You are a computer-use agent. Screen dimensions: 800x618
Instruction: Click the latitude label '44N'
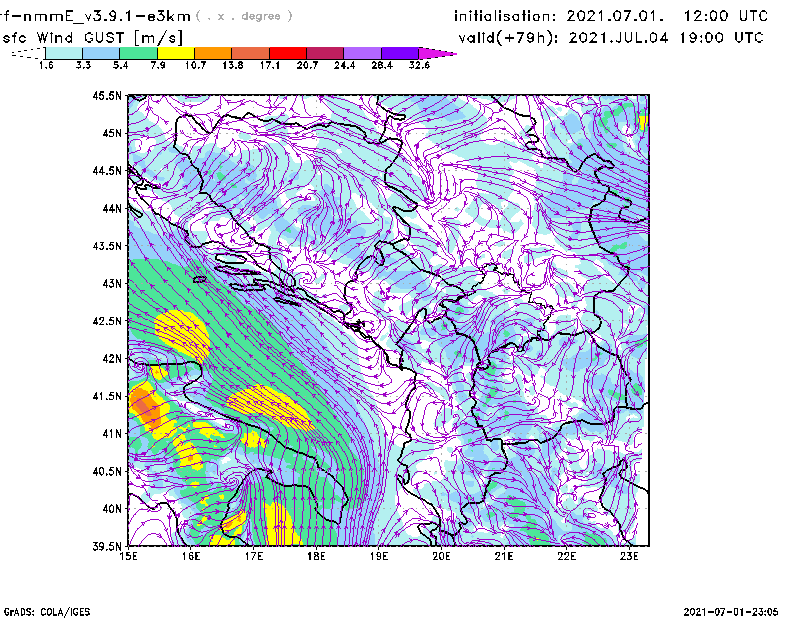tap(112, 208)
